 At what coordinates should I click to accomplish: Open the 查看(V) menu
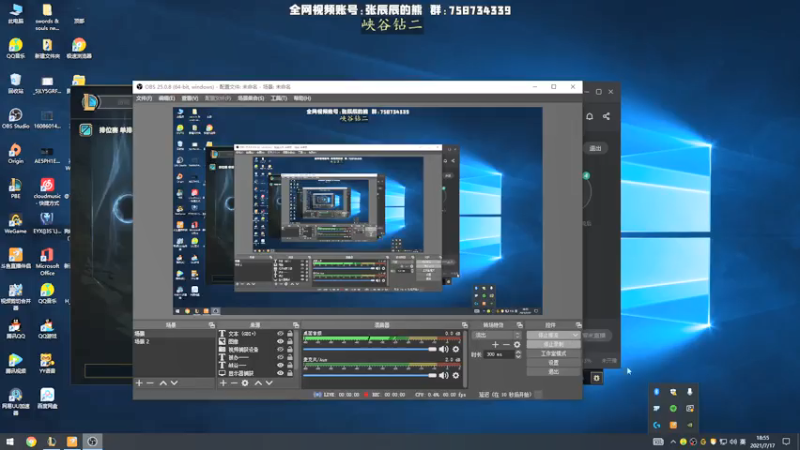[x=190, y=98]
